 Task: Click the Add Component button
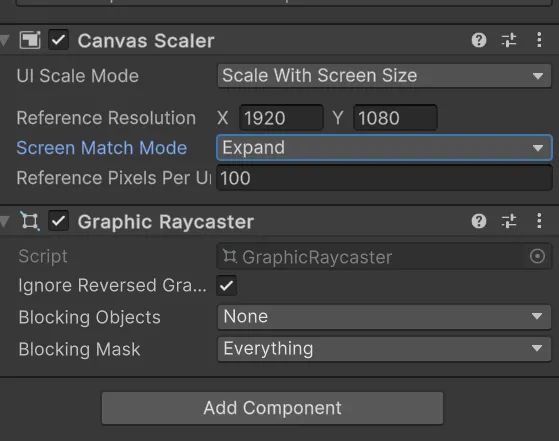[272, 408]
